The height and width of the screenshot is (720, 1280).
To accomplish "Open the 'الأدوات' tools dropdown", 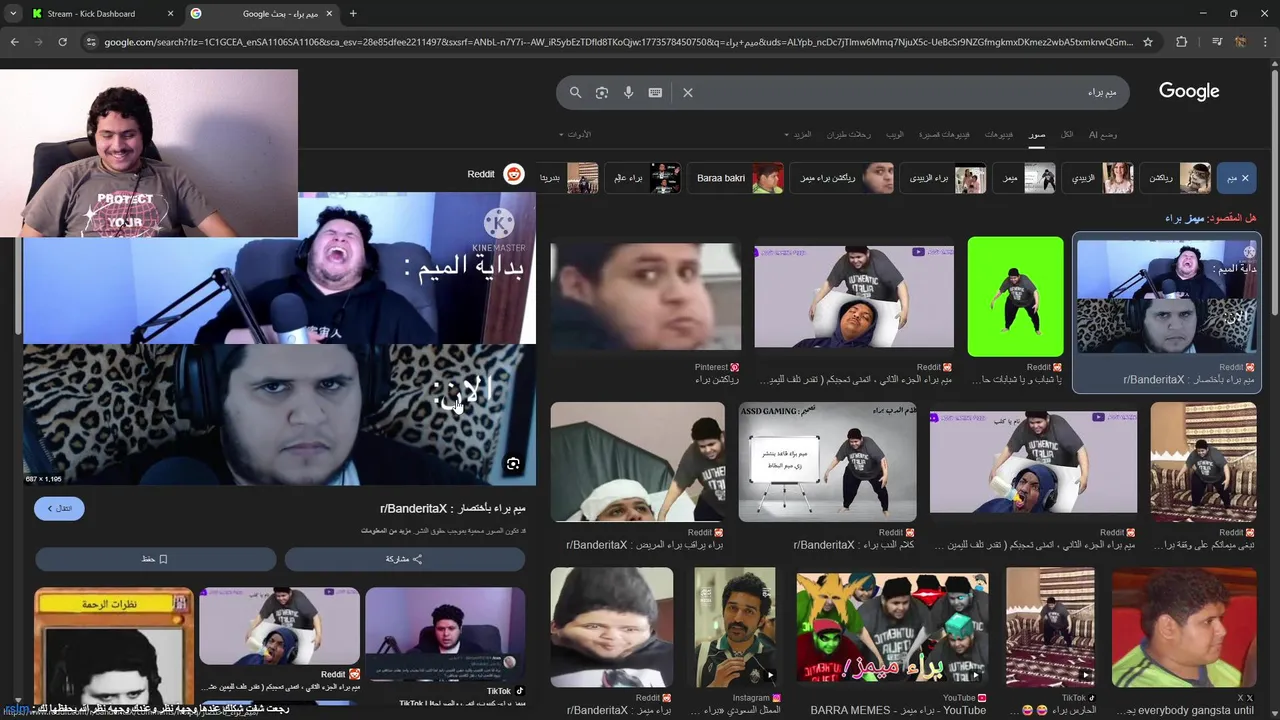I will coord(575,134).
